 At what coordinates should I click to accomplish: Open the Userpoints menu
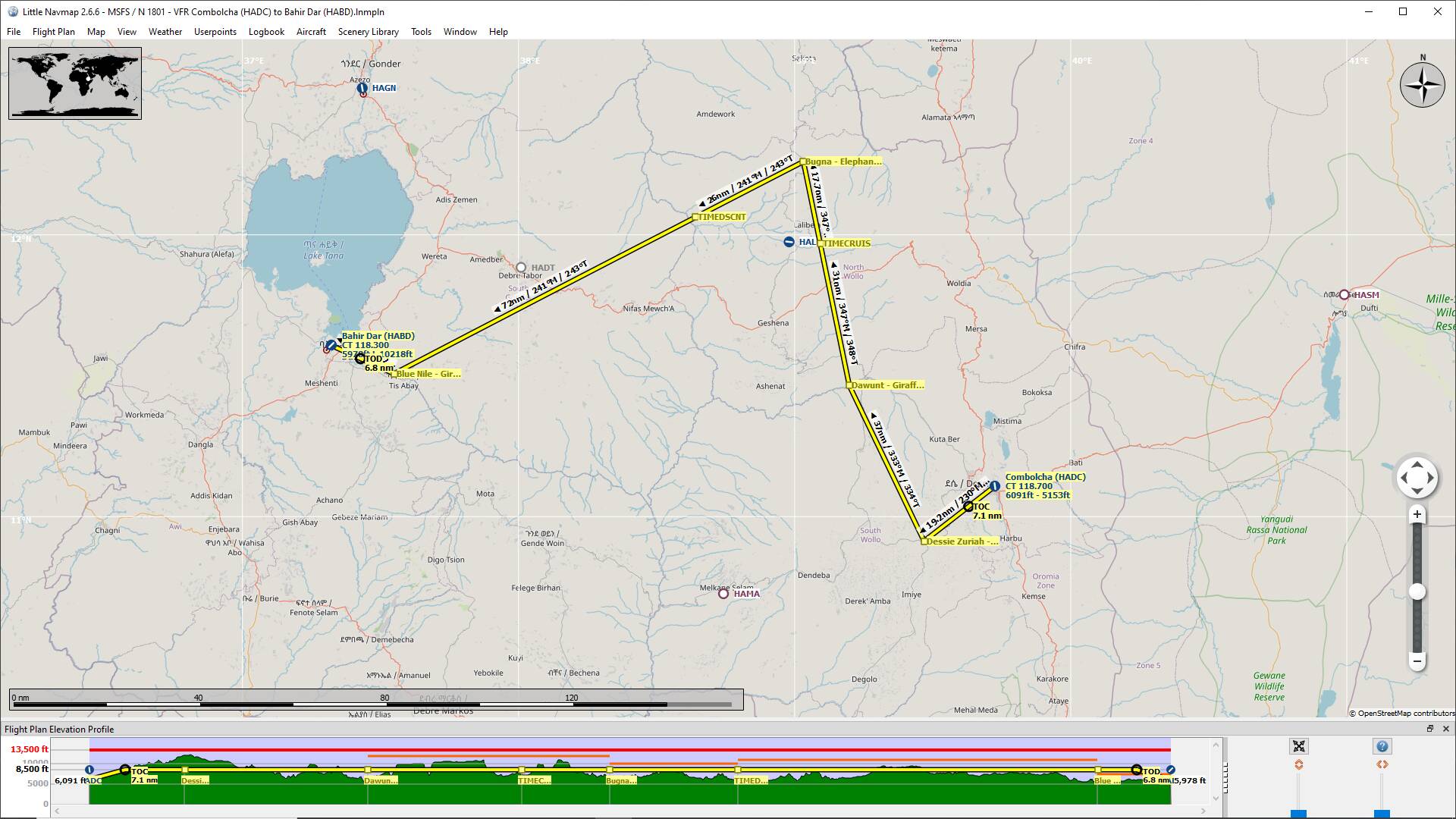[x=215, y=32]
